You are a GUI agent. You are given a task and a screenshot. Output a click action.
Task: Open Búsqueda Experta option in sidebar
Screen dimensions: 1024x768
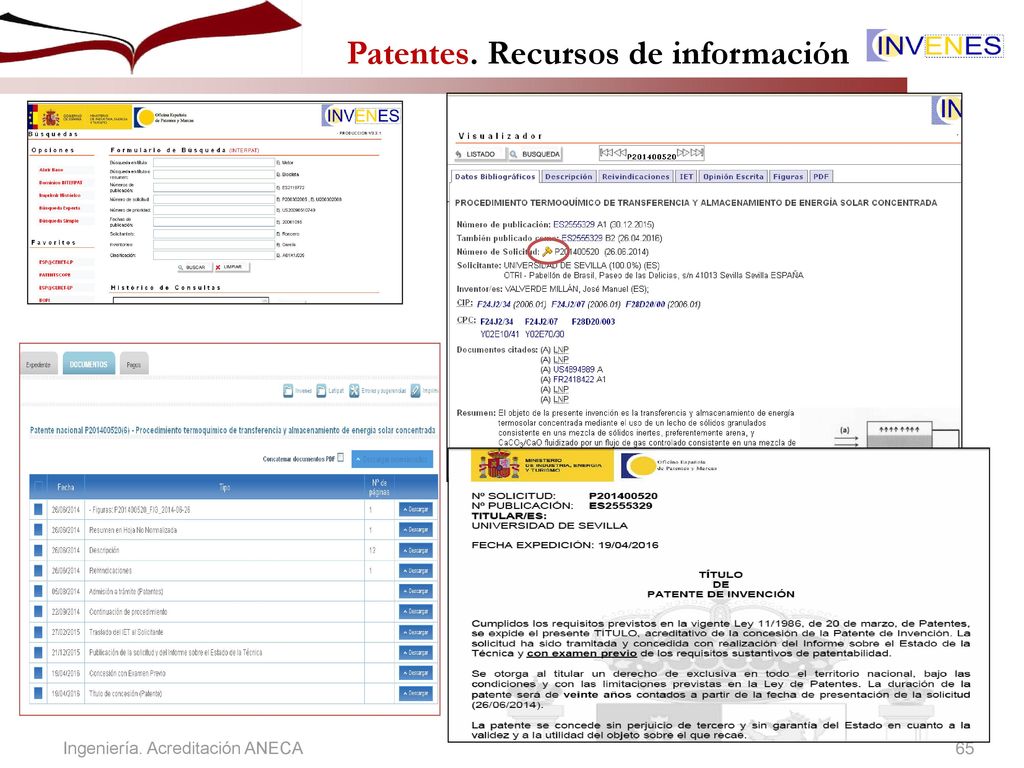[59, 208]
